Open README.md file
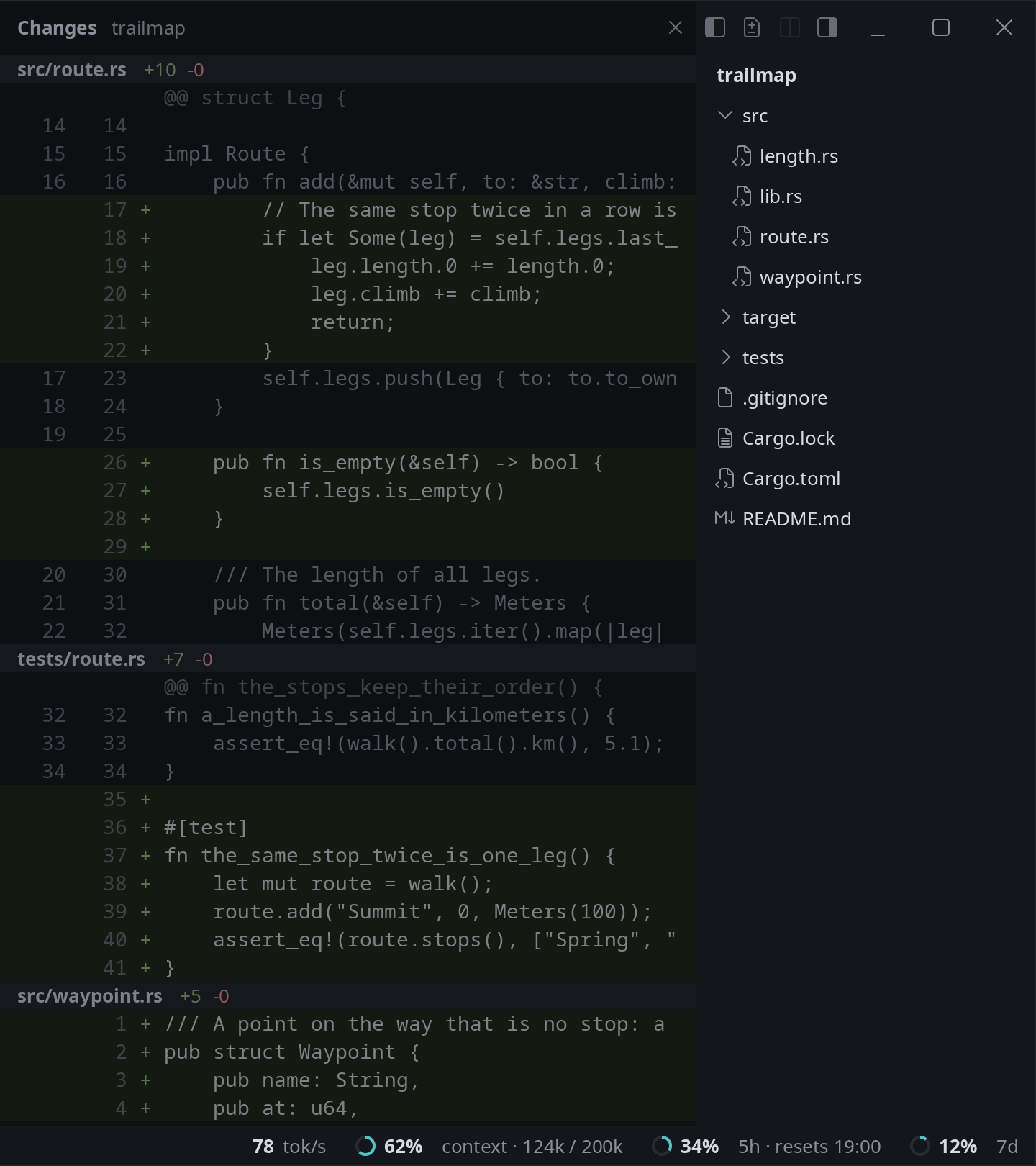1036x1166 pixels. coord(796,518)
